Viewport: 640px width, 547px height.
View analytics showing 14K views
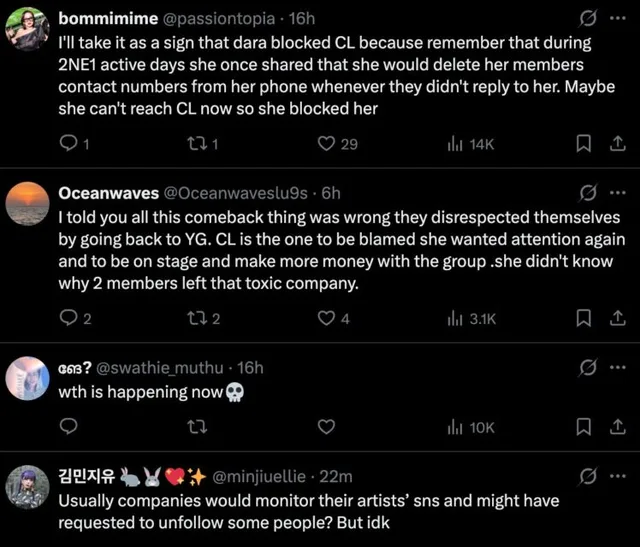pyautogui.click(x=471, y=144)
